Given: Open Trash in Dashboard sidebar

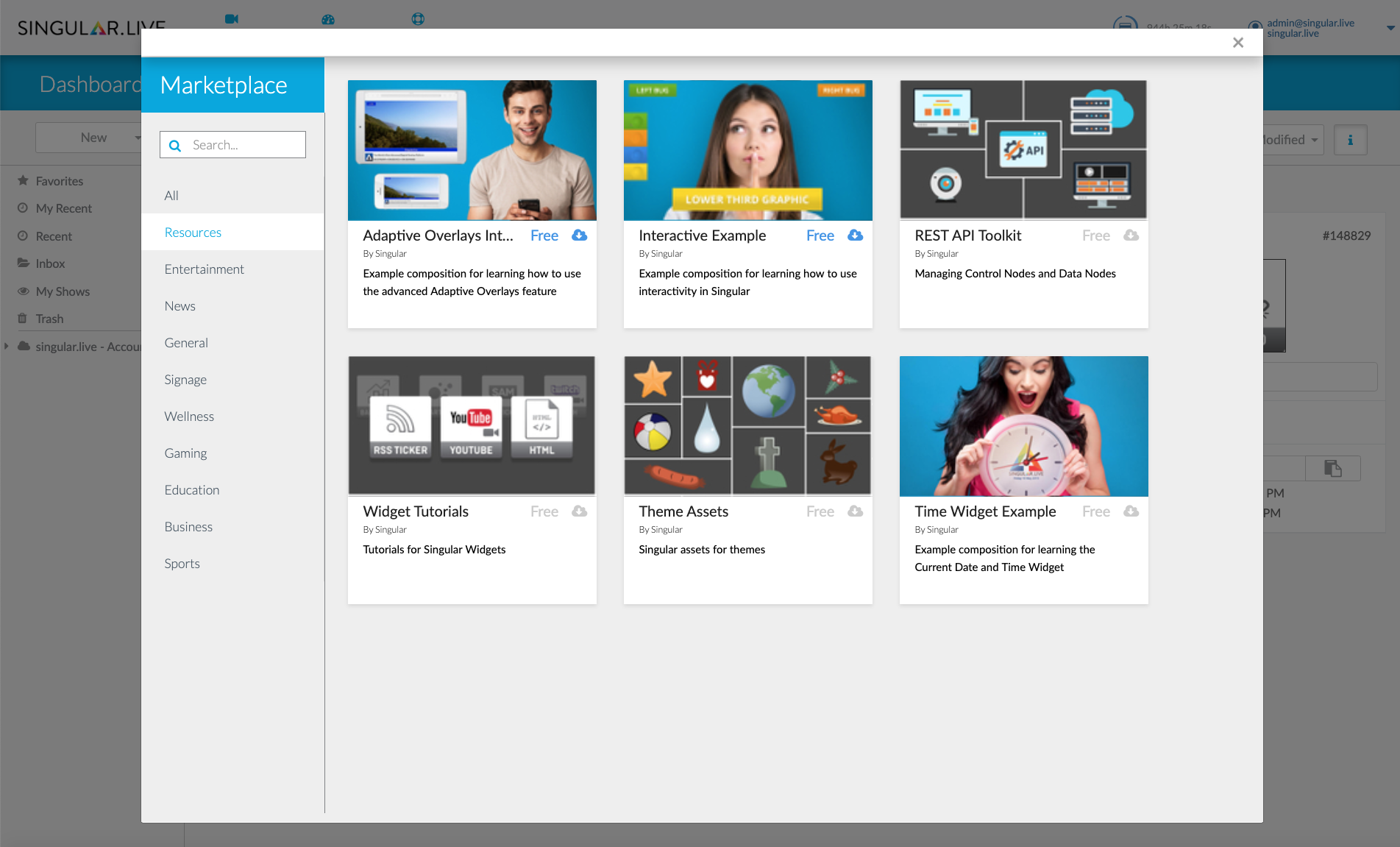Looking at the screenshot, I should [x=49, y=319].
